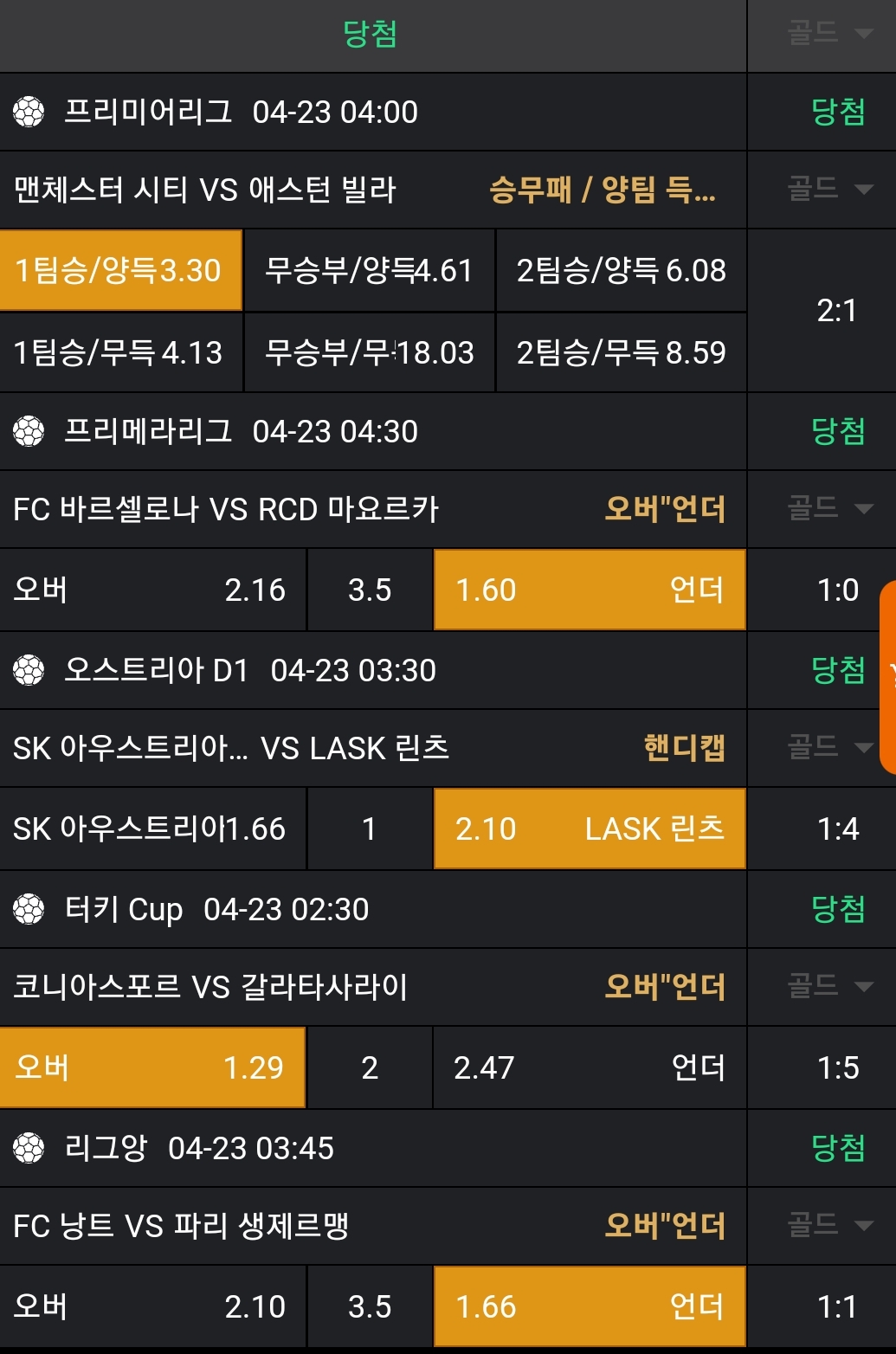The width and height of the screenshot is (896, 1354).
Task: Open the 골드 dropdown in the top header
Action: click(828, 34)
